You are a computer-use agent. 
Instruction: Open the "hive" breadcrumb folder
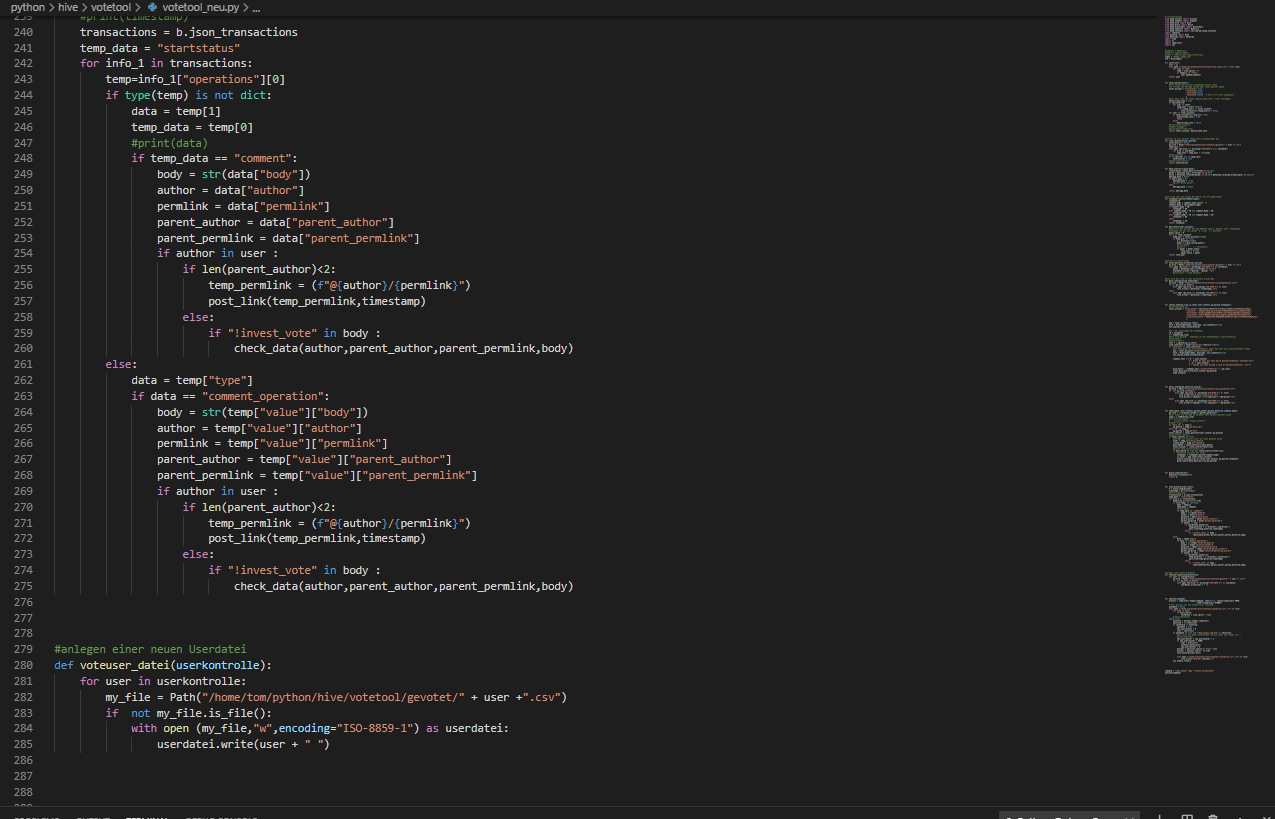[x=68, y=7]
